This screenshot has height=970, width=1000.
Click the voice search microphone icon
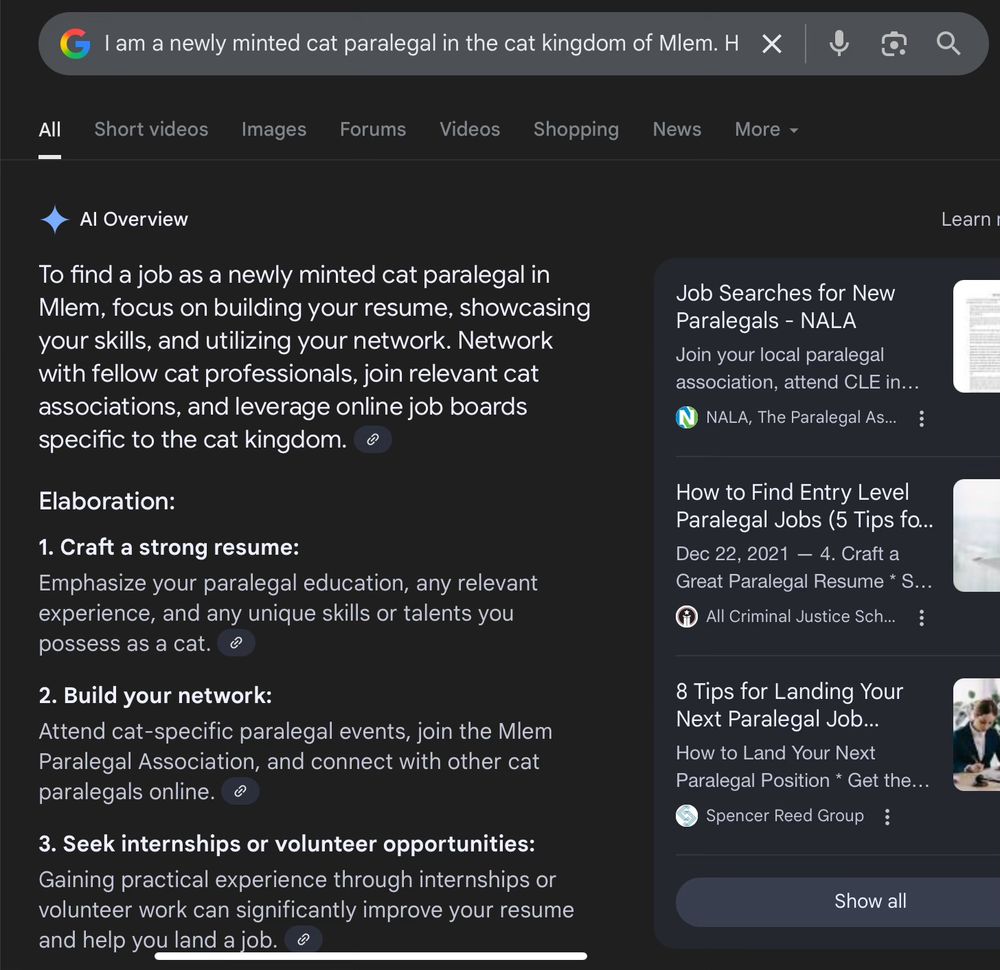(838, 43)
